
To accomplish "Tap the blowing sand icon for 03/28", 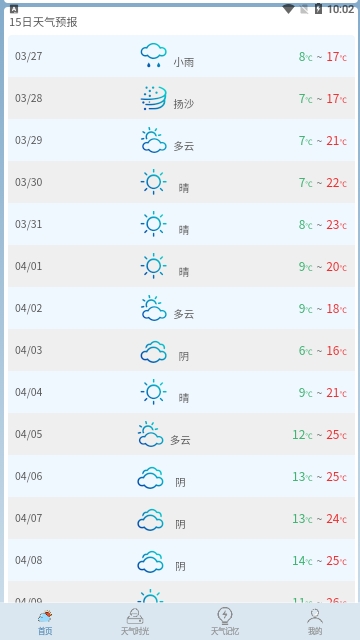I will point(153,98).
